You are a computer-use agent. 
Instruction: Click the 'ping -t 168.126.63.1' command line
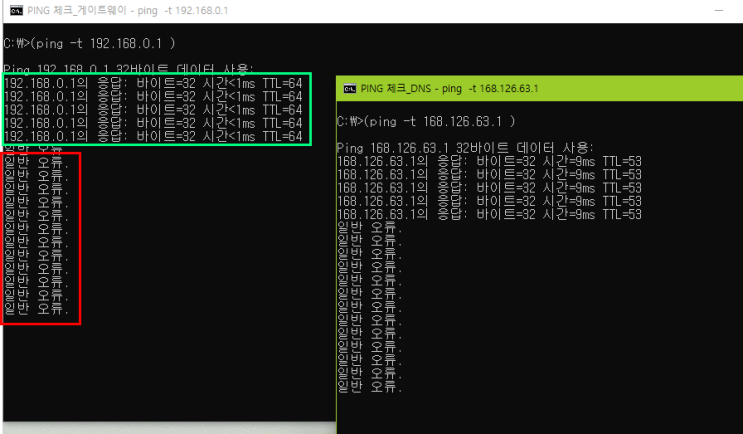click(426, 122)
